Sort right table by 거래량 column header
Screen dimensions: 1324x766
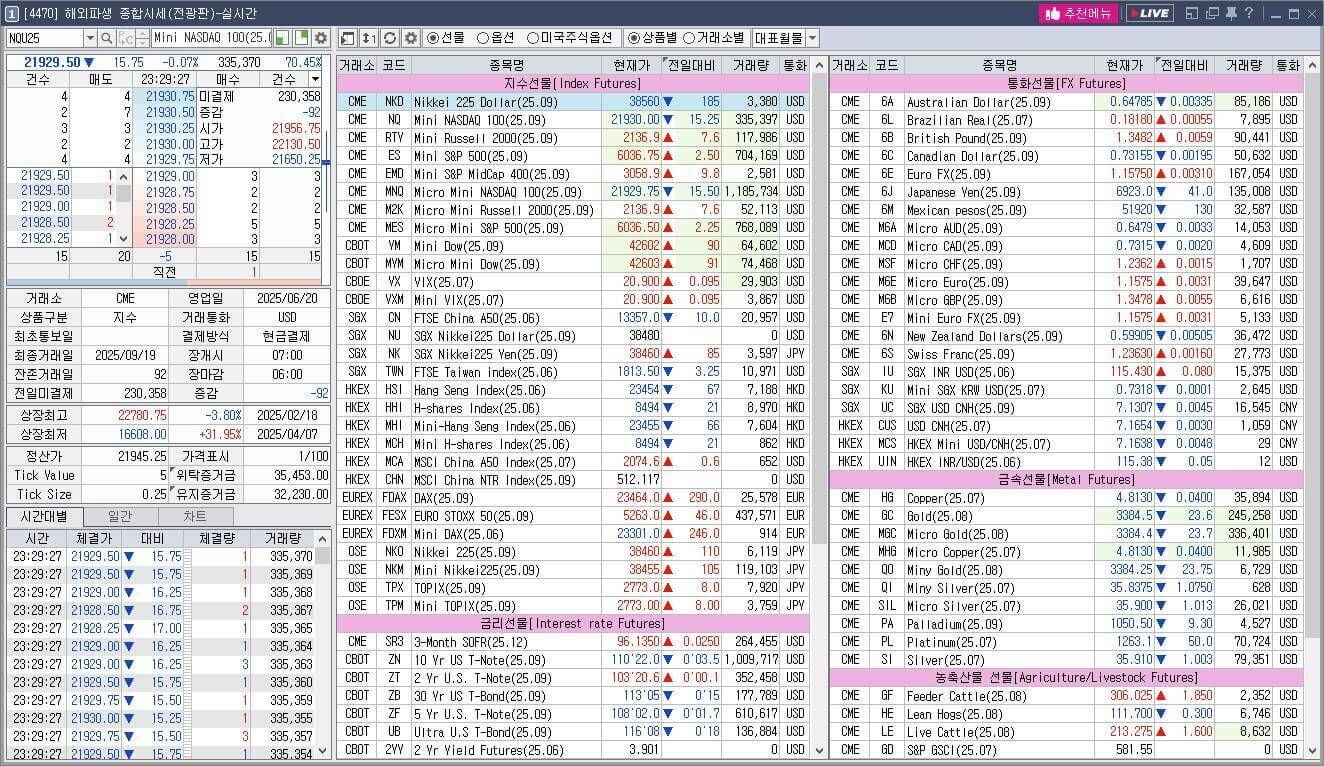tap(1243, 65)
